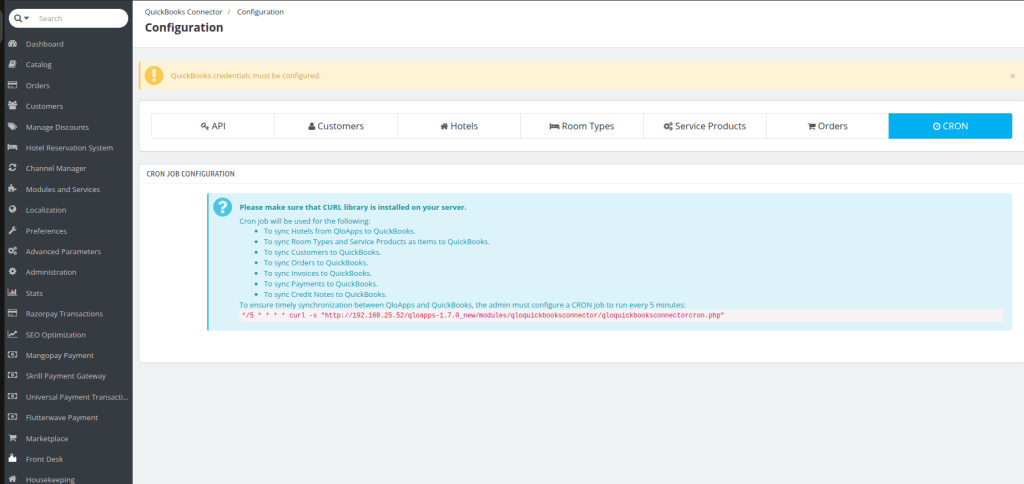Click the SEO Optimization line chart icon
Image resolution: width=1024 pixels, height=484 pixels.
12,334
